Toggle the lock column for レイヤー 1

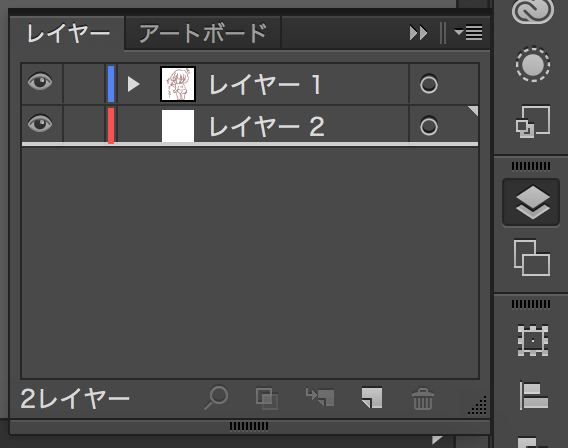(x=84, y=84)
